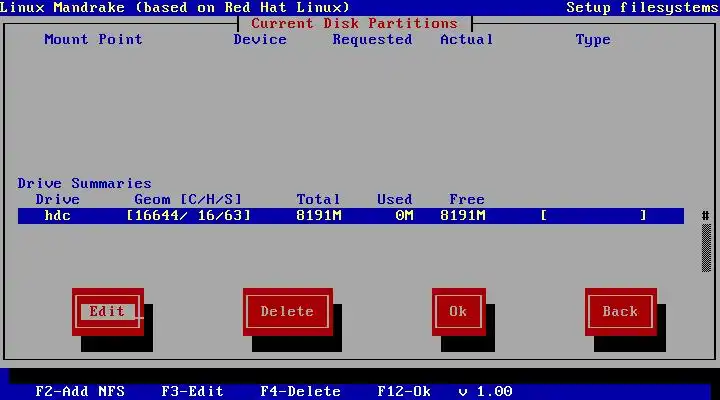Screen dimensions: 720x400
Task: Click the scrollbar '#' marker
Action: click(706, 215)
